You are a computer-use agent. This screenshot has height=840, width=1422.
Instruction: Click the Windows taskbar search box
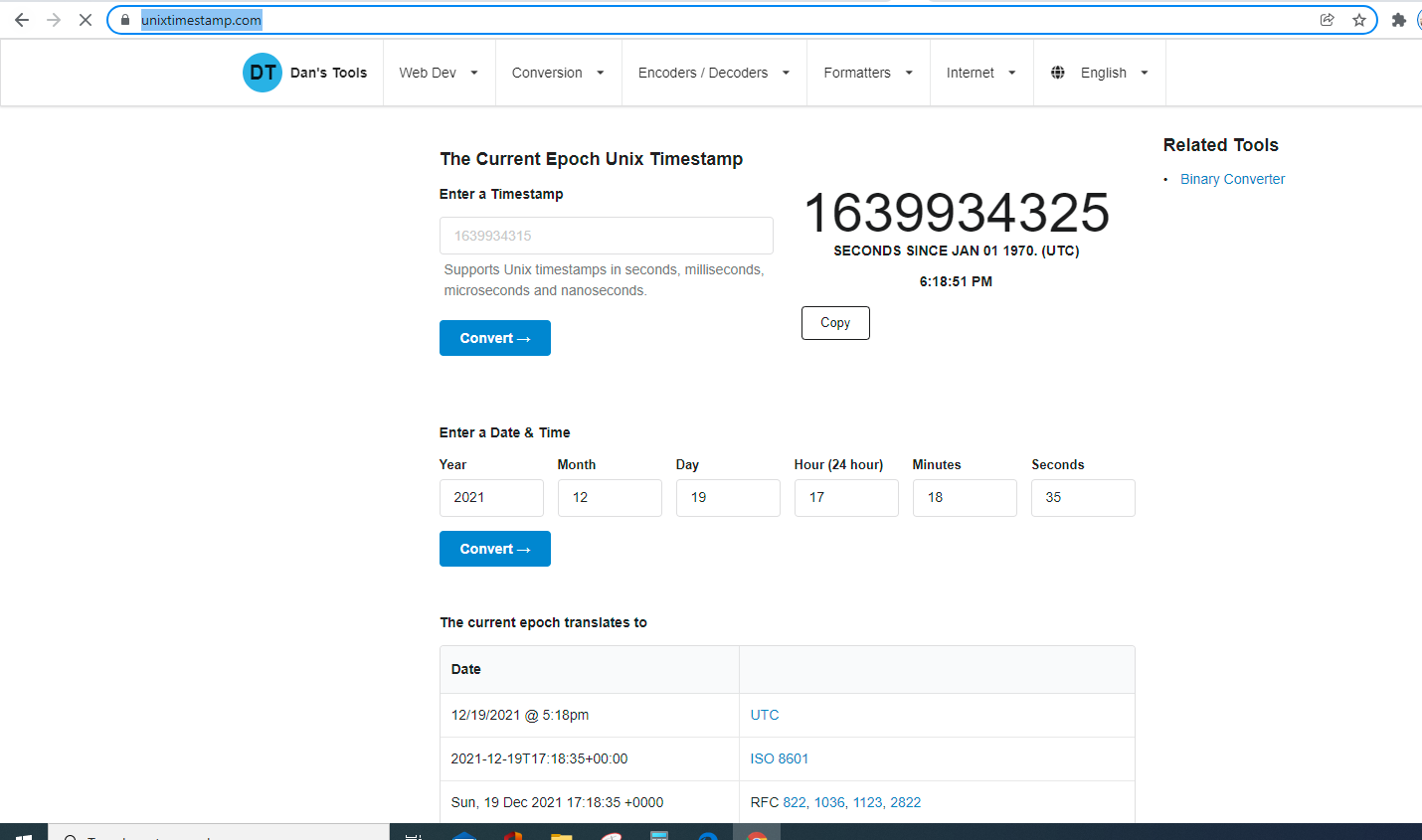click(x=219, y=833)
